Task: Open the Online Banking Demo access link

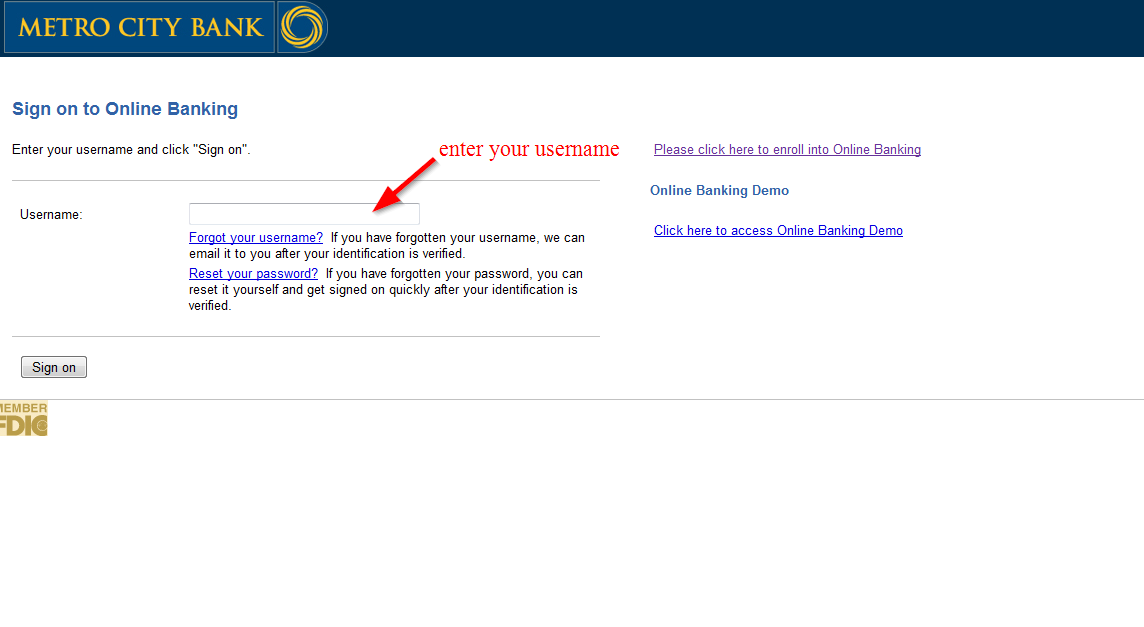Action: click(778, 231)
